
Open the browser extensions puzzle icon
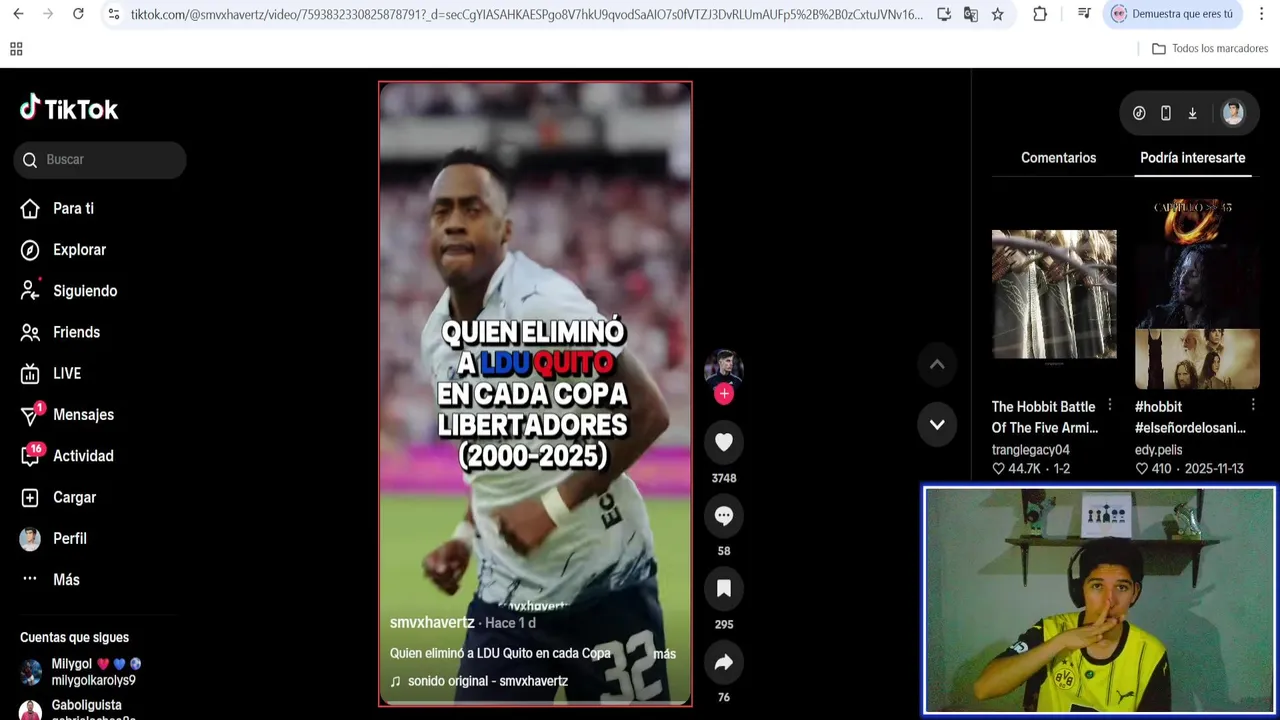click(x=1040, y=14)
